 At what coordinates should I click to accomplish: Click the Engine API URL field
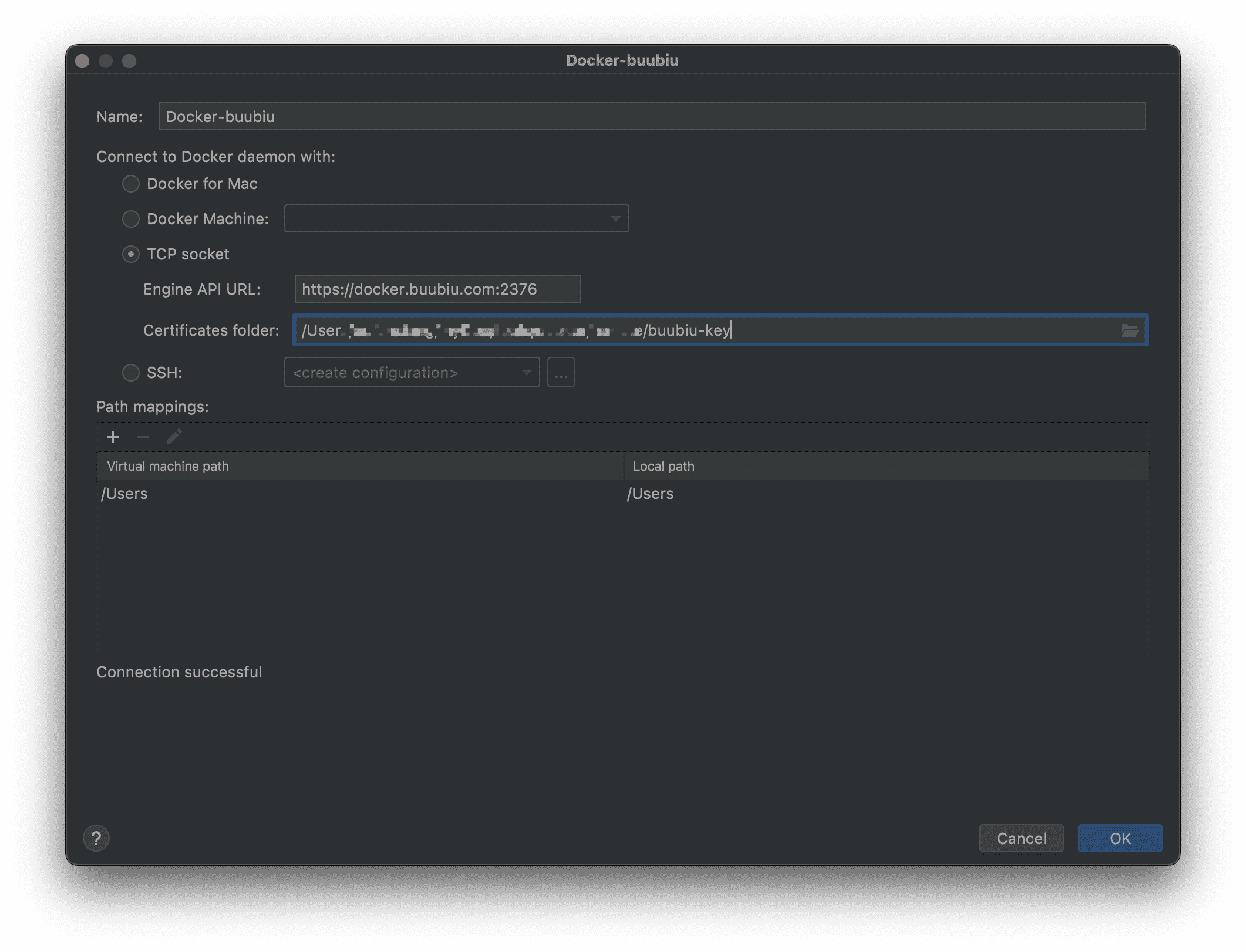437,289
